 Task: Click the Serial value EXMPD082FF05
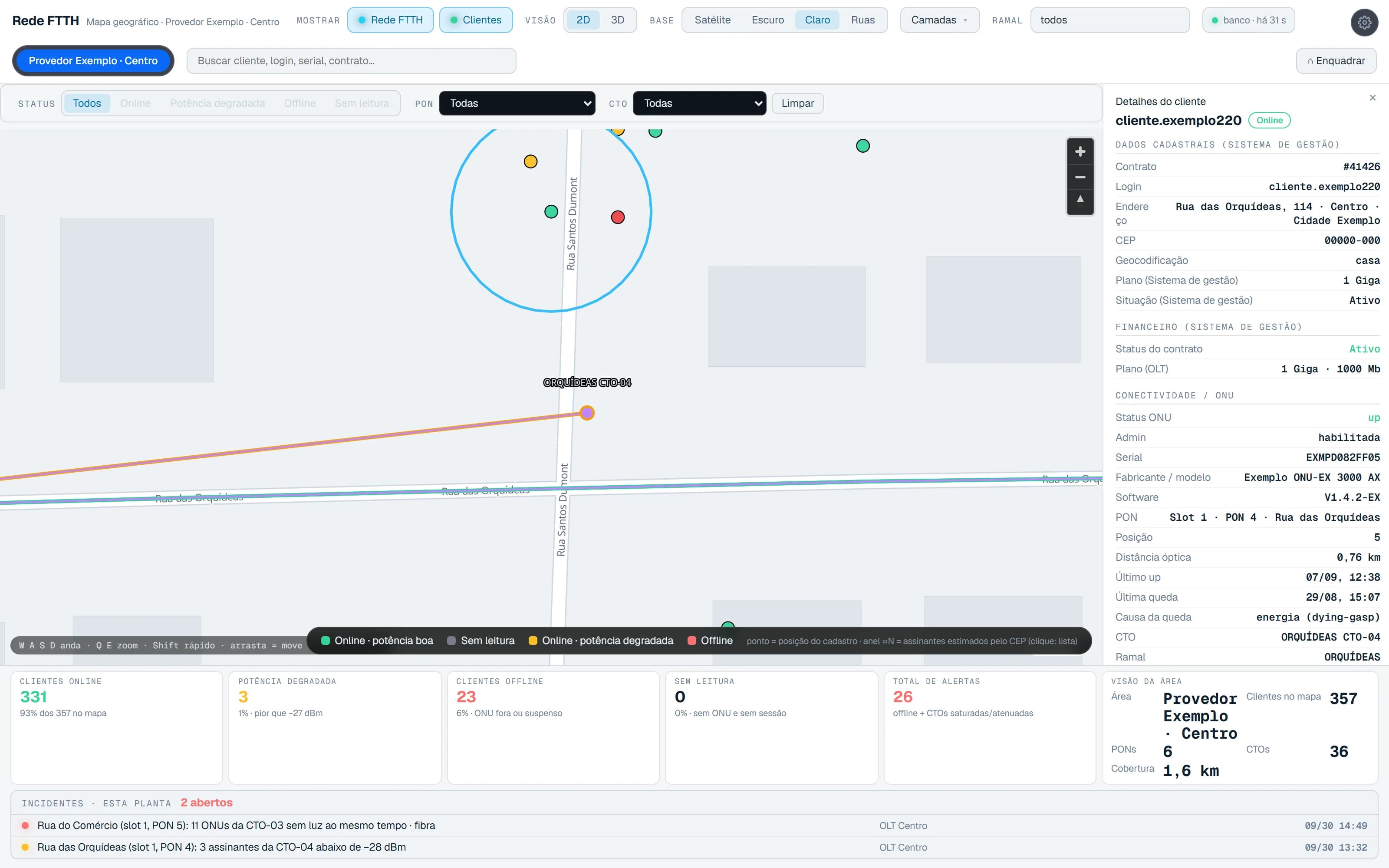pyautogui.click(x=1343, y=457)
